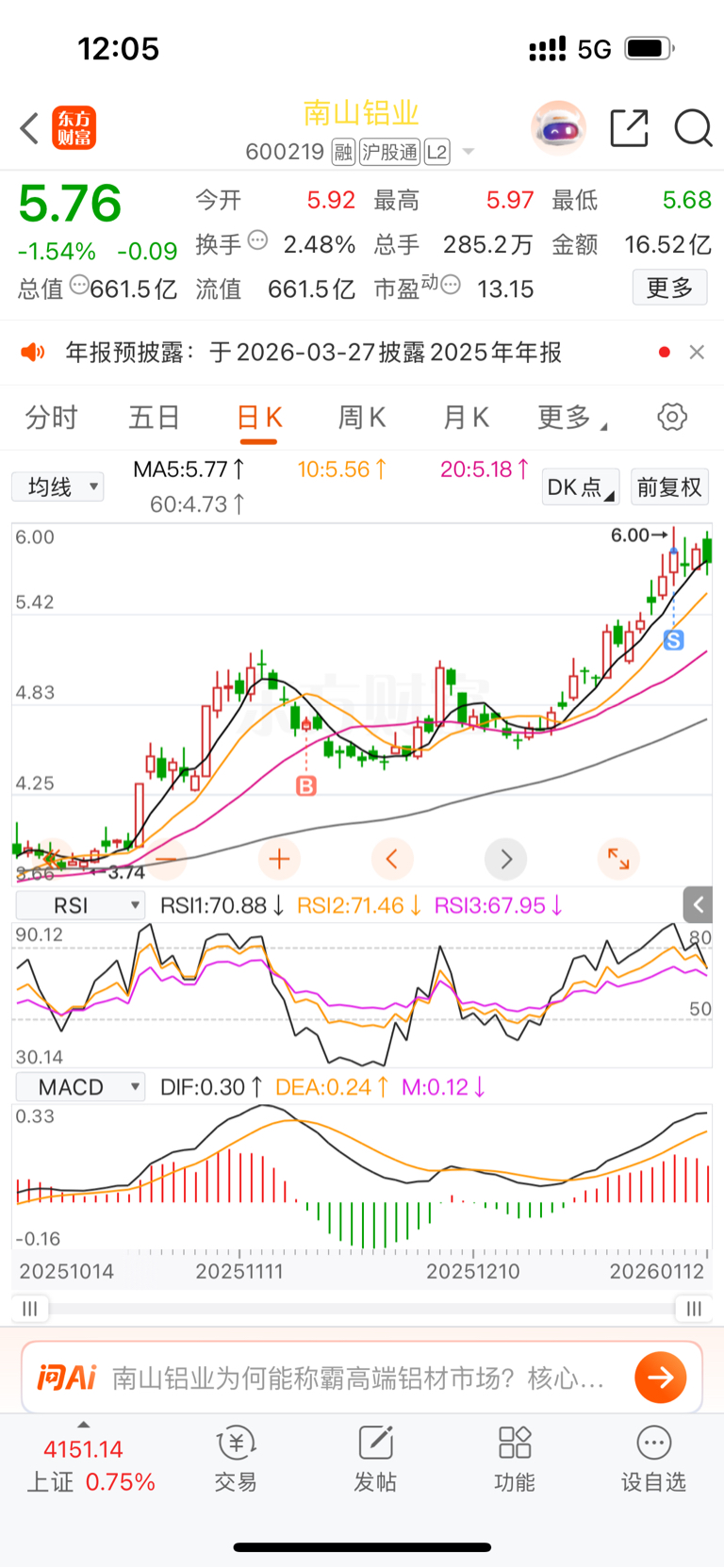The height and width of the screenshot is (1568, 724).
Task: Tap the B buy signal marker
Action: click(x=306, y=785)
